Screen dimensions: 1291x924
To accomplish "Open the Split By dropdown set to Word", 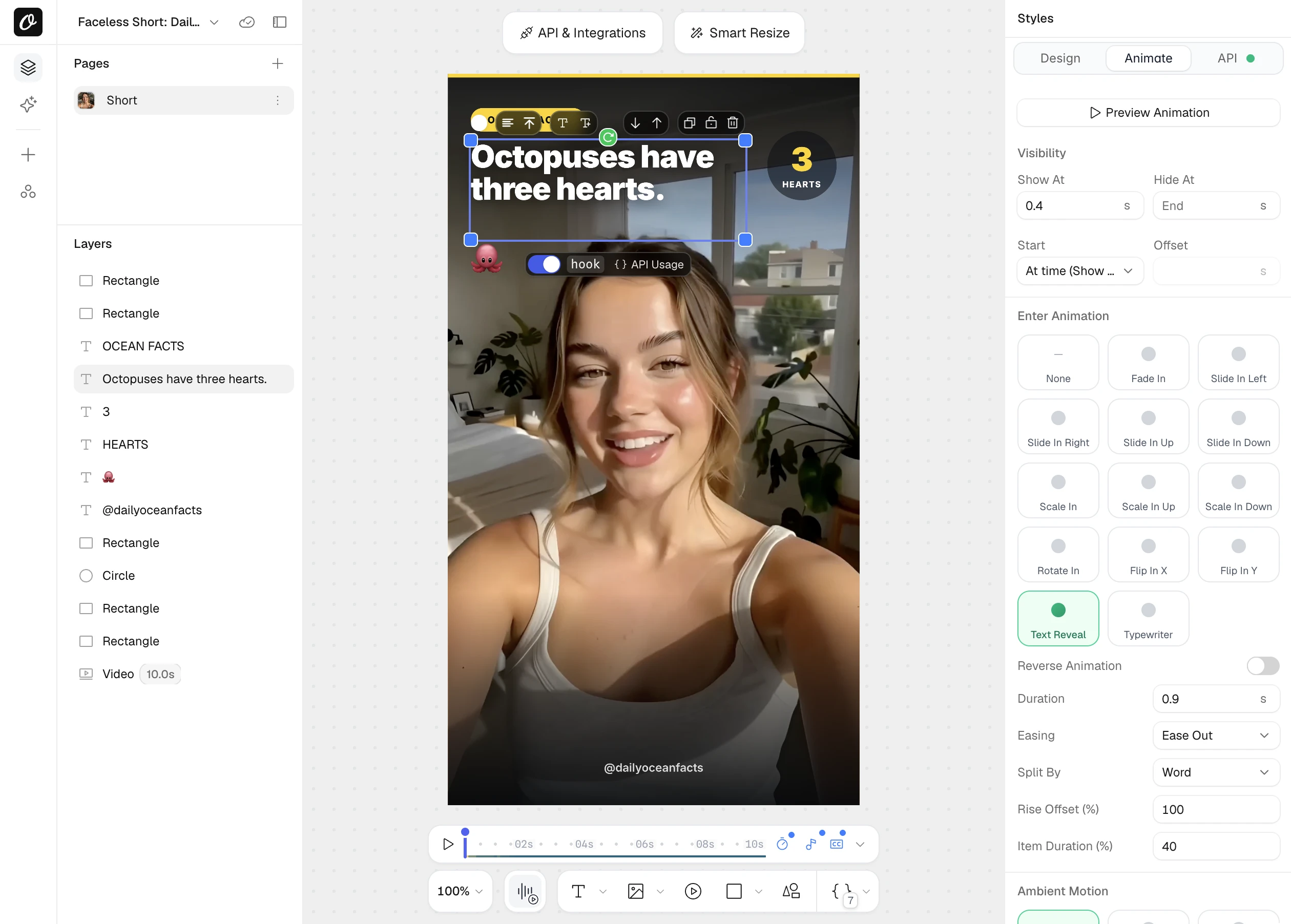I will [x=1216, y=773].
